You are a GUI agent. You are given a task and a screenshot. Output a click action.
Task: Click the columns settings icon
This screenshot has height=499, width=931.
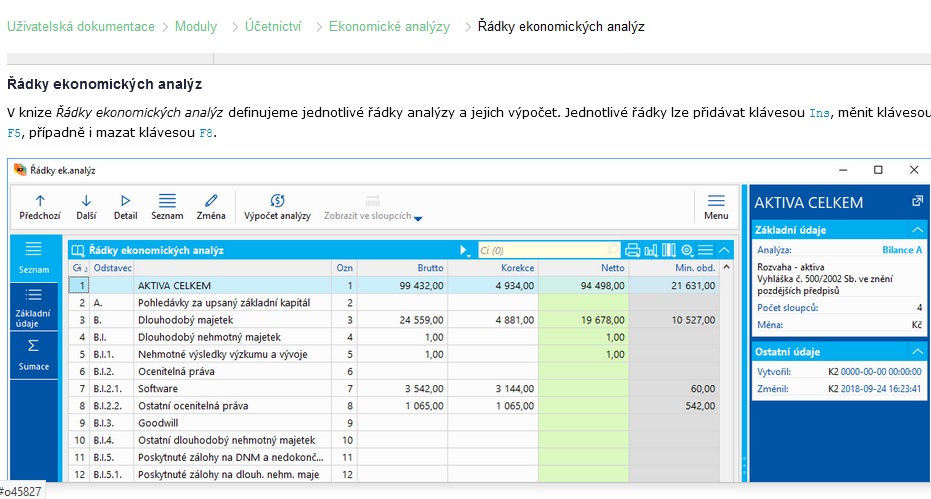click(669, 251)
